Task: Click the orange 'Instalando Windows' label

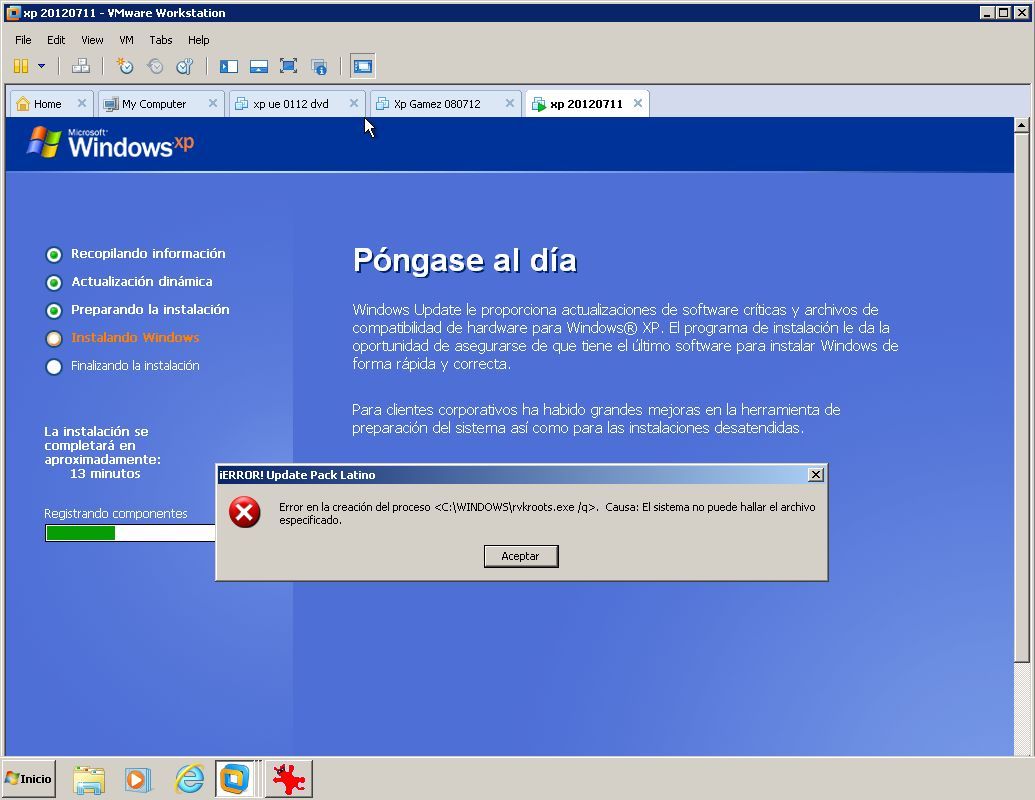Action: (x=135, y=337)
